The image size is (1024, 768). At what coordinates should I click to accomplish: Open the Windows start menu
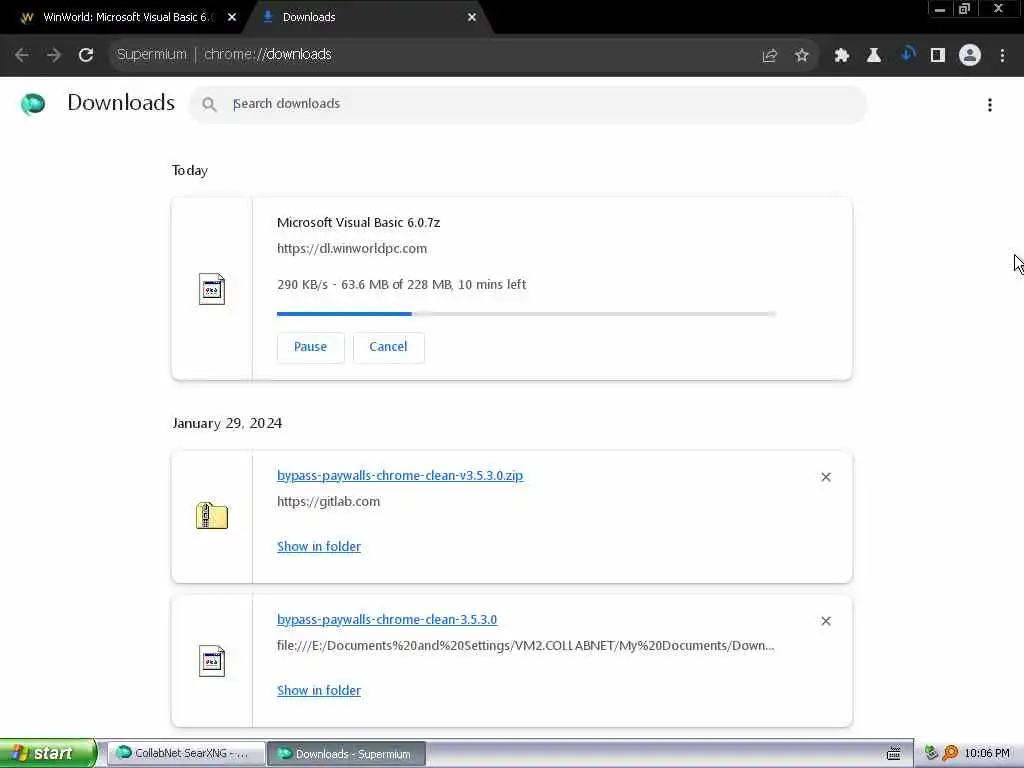pos(48,753)
